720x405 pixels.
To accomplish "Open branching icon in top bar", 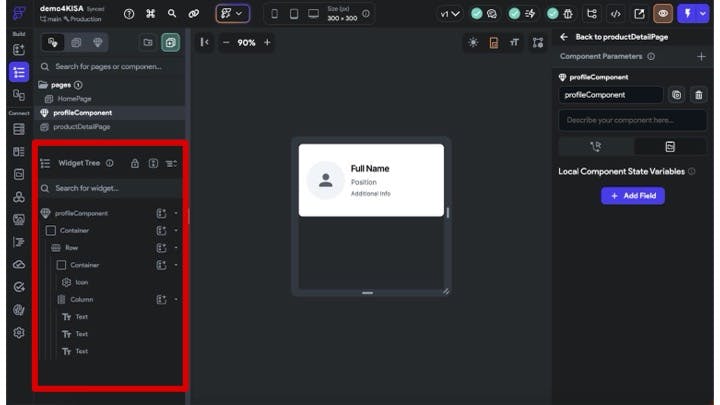I will [592, 14].
